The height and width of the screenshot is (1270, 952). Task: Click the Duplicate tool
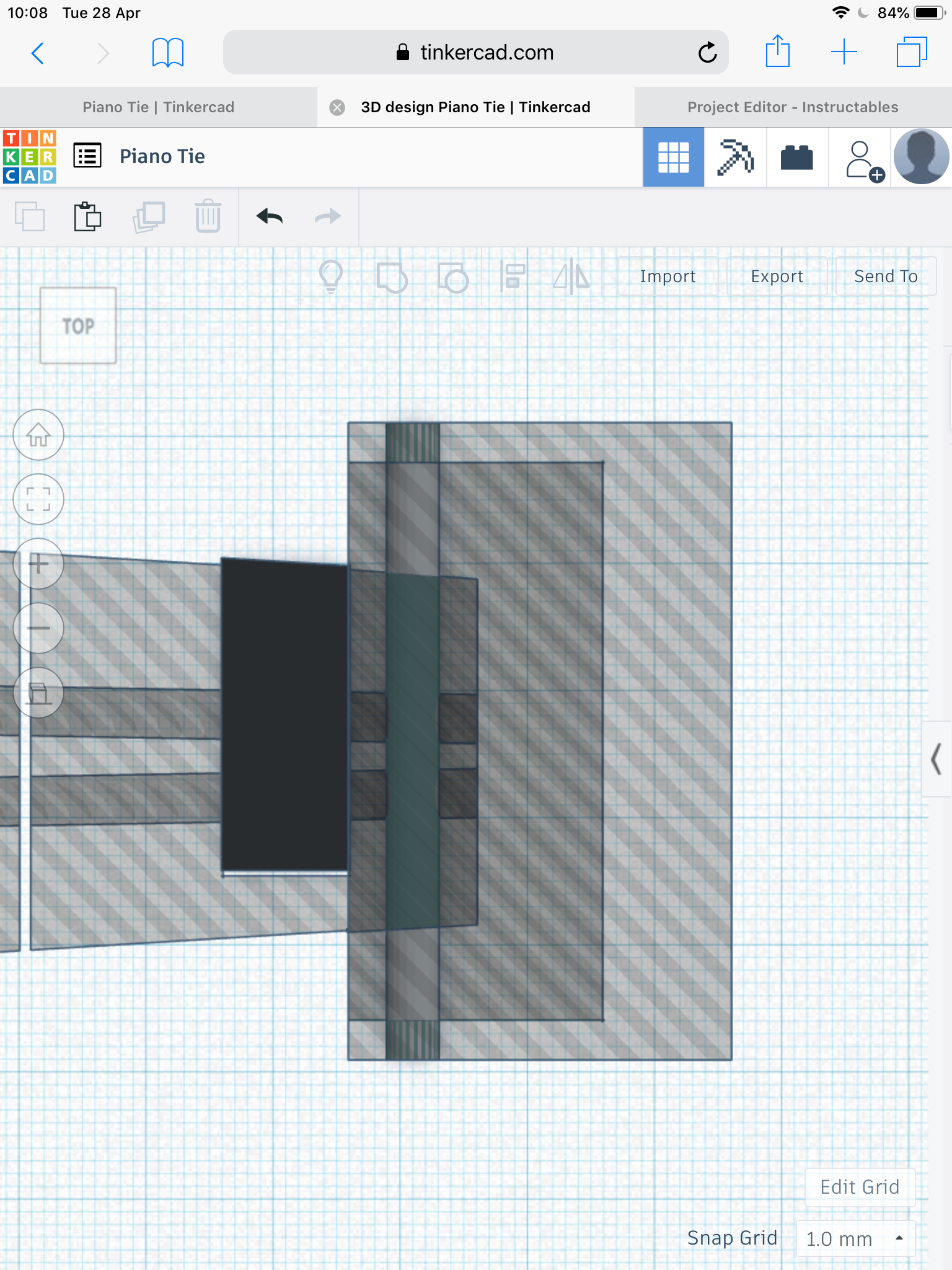(149, 216)
